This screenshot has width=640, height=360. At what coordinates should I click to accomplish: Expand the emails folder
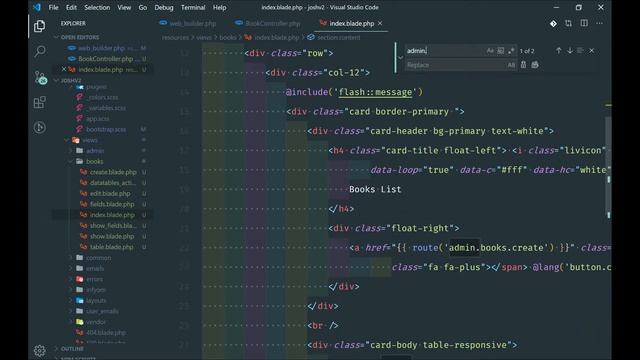pyautogui.click(x=71, y=268)
